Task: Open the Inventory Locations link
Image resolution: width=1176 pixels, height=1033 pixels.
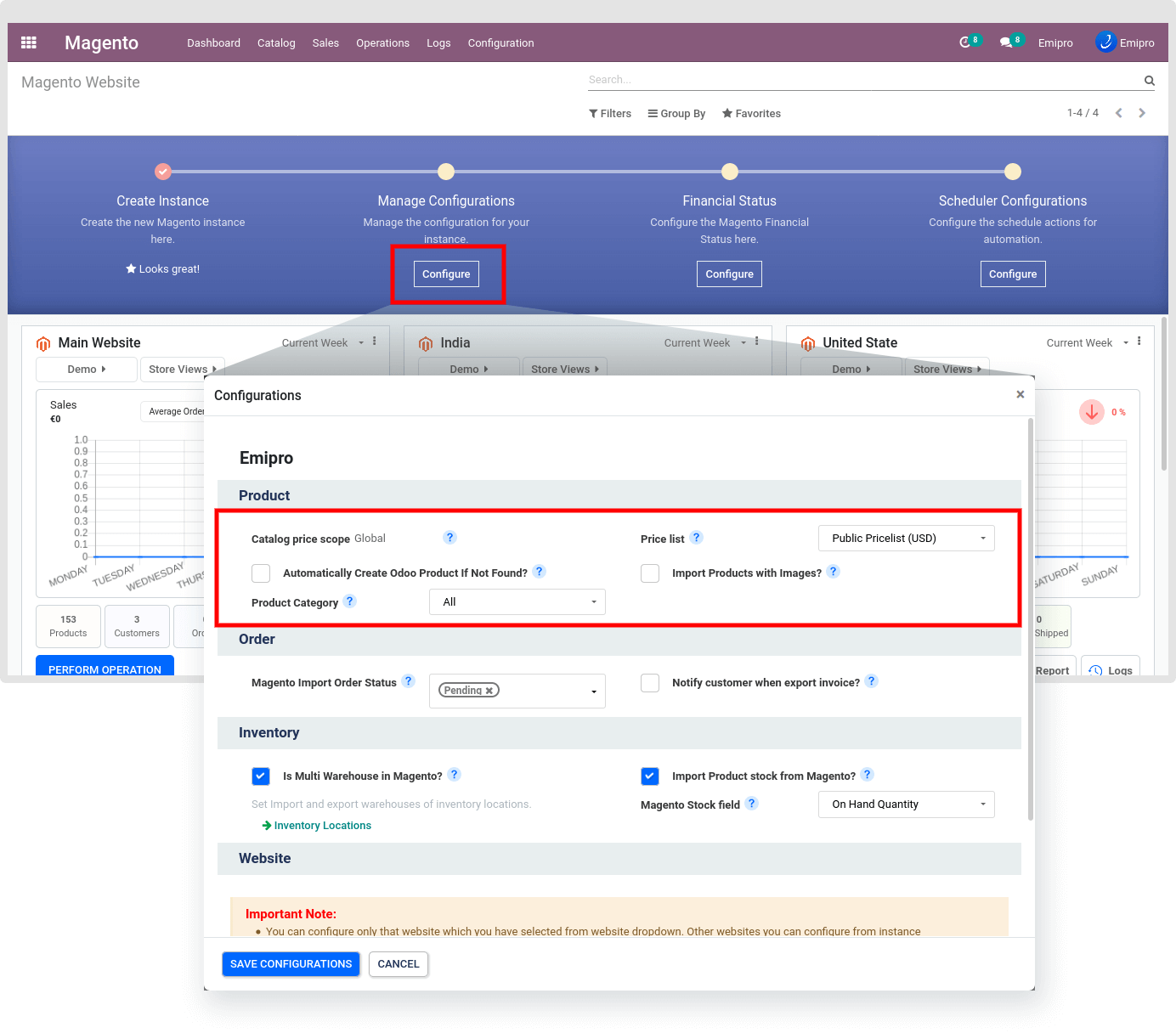Action: [x=317, y=826]
